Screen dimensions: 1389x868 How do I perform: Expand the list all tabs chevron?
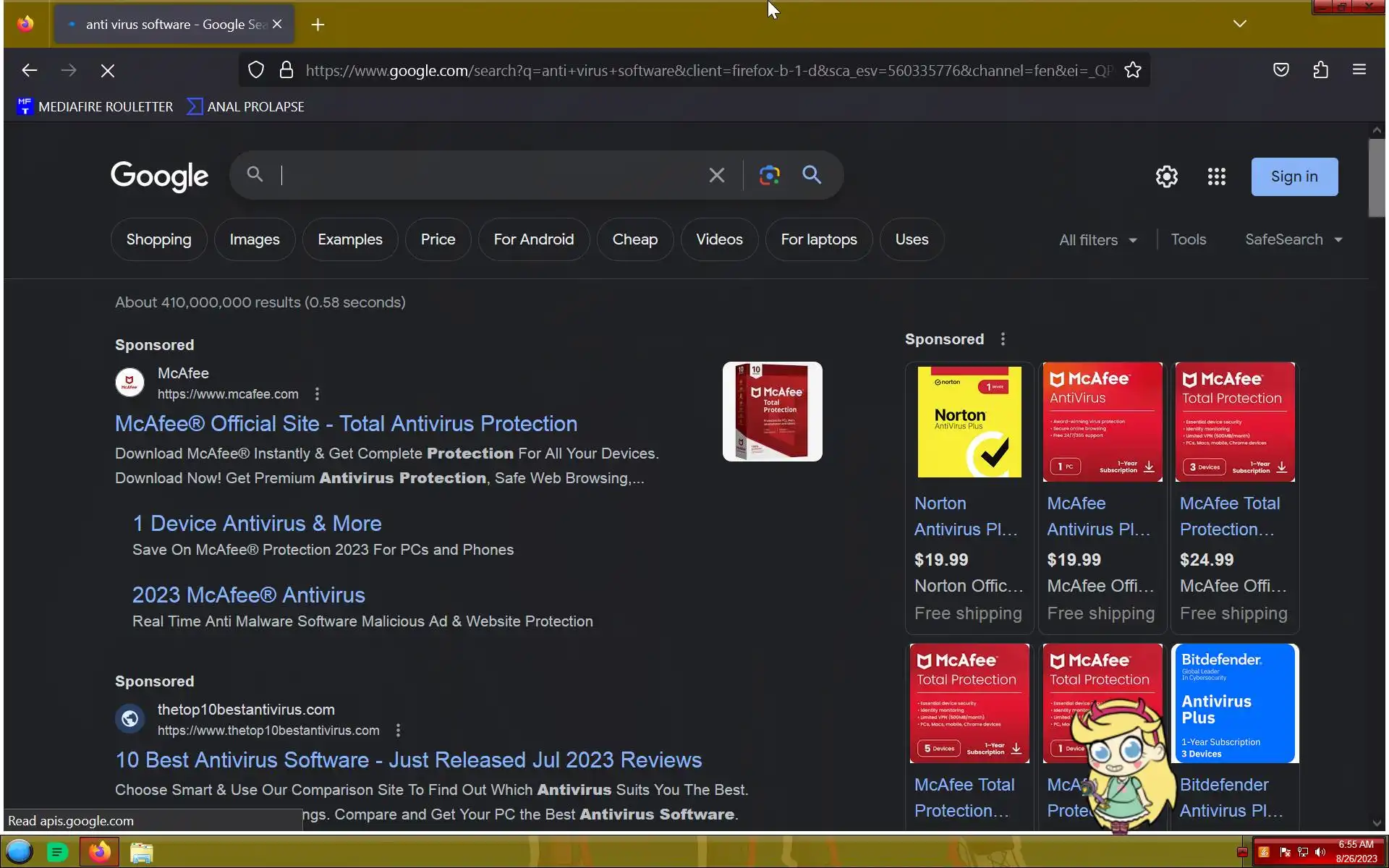pos(1239,24)
